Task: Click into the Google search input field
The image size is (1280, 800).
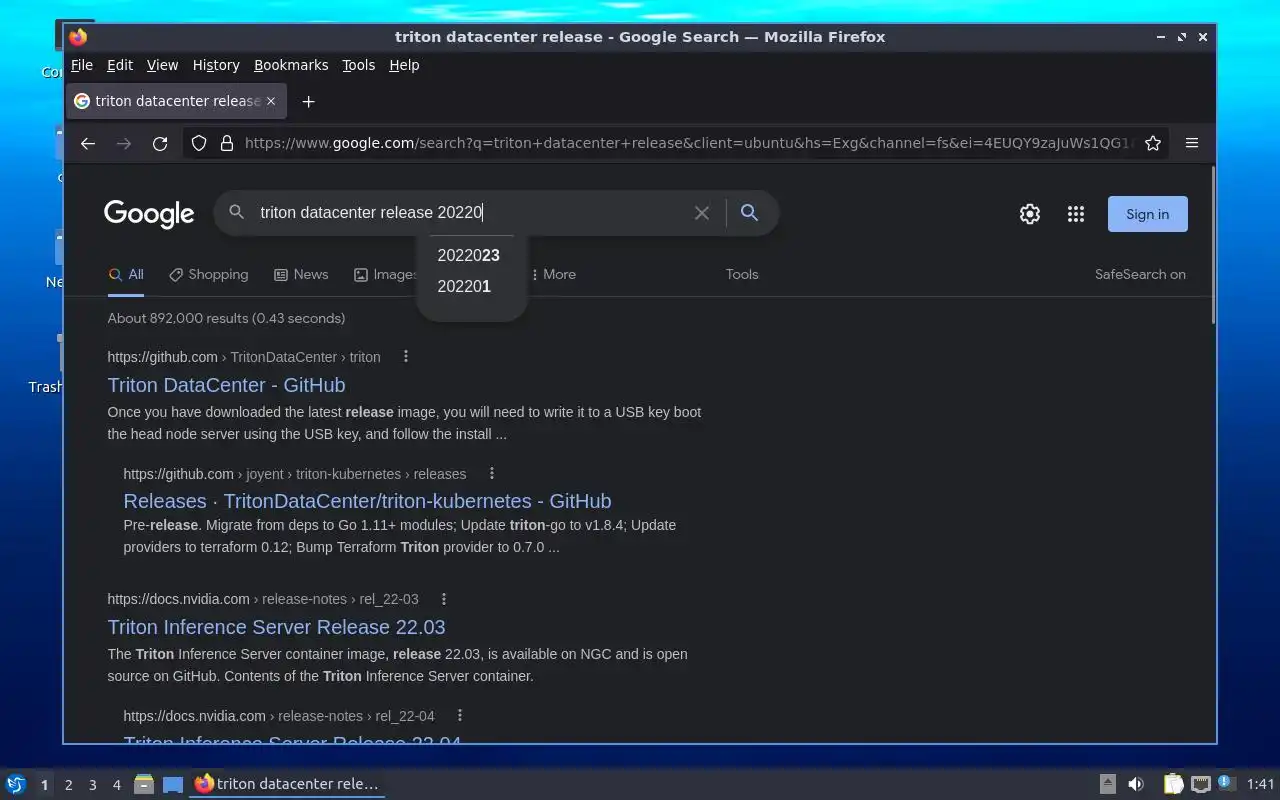Action: click(x=470, y=212)
